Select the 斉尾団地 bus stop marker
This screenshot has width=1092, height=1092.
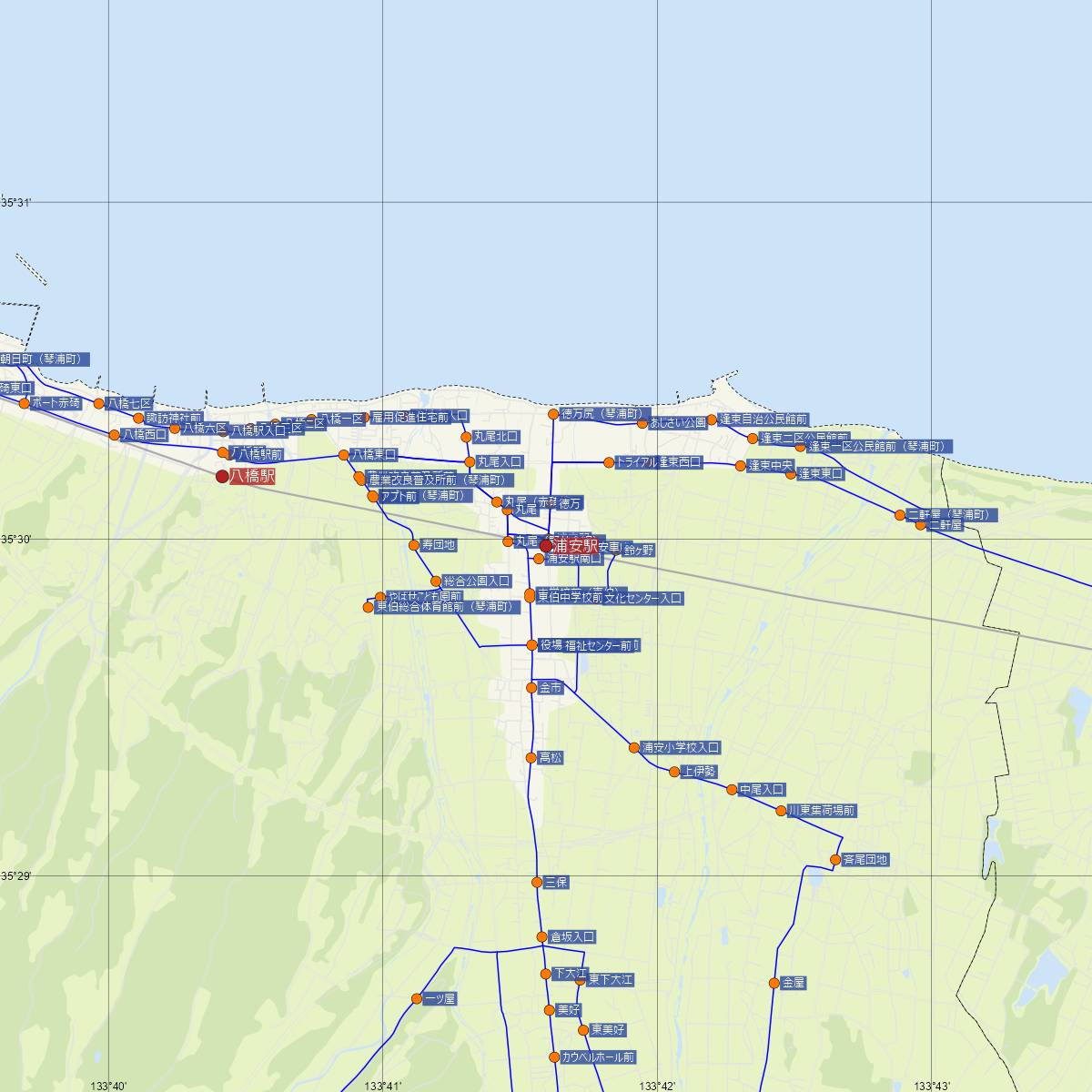835,860
